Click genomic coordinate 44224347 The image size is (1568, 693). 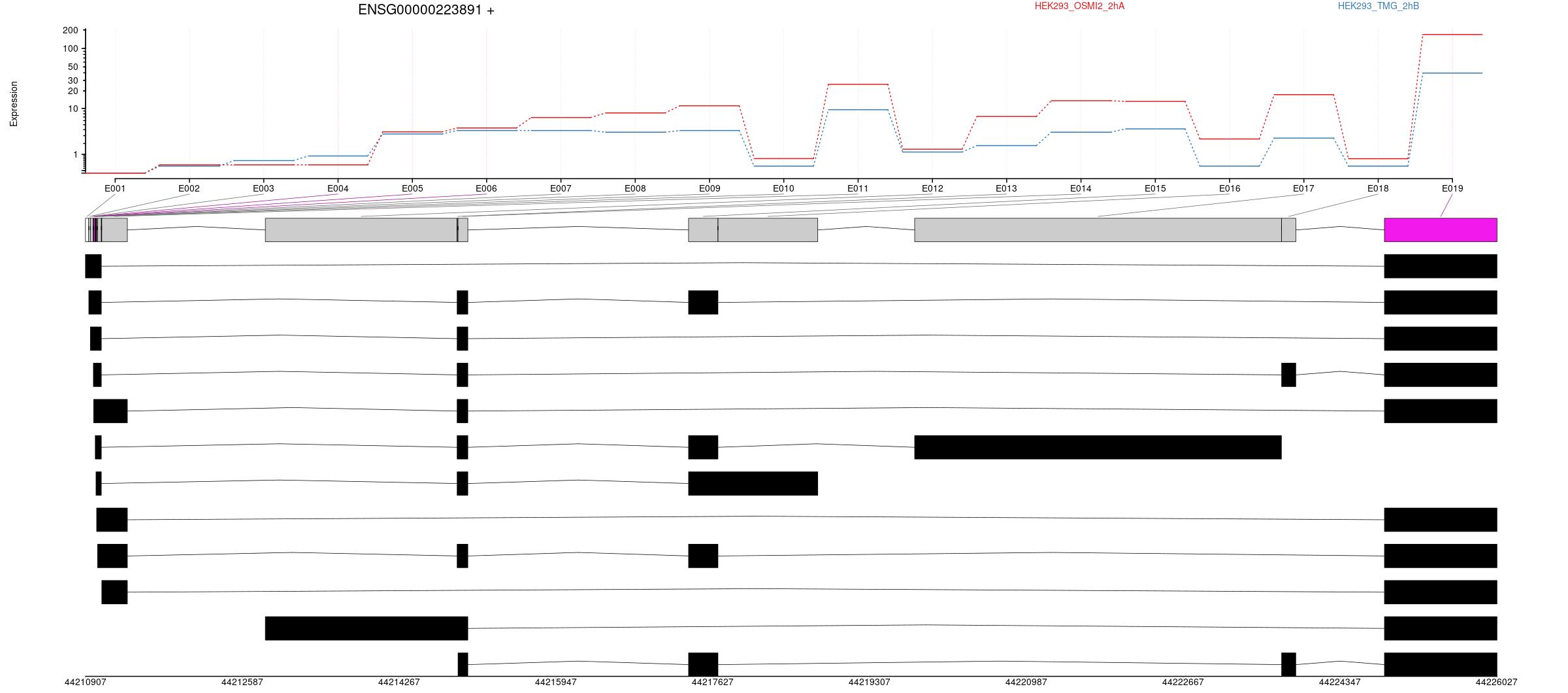[1339, 683]
